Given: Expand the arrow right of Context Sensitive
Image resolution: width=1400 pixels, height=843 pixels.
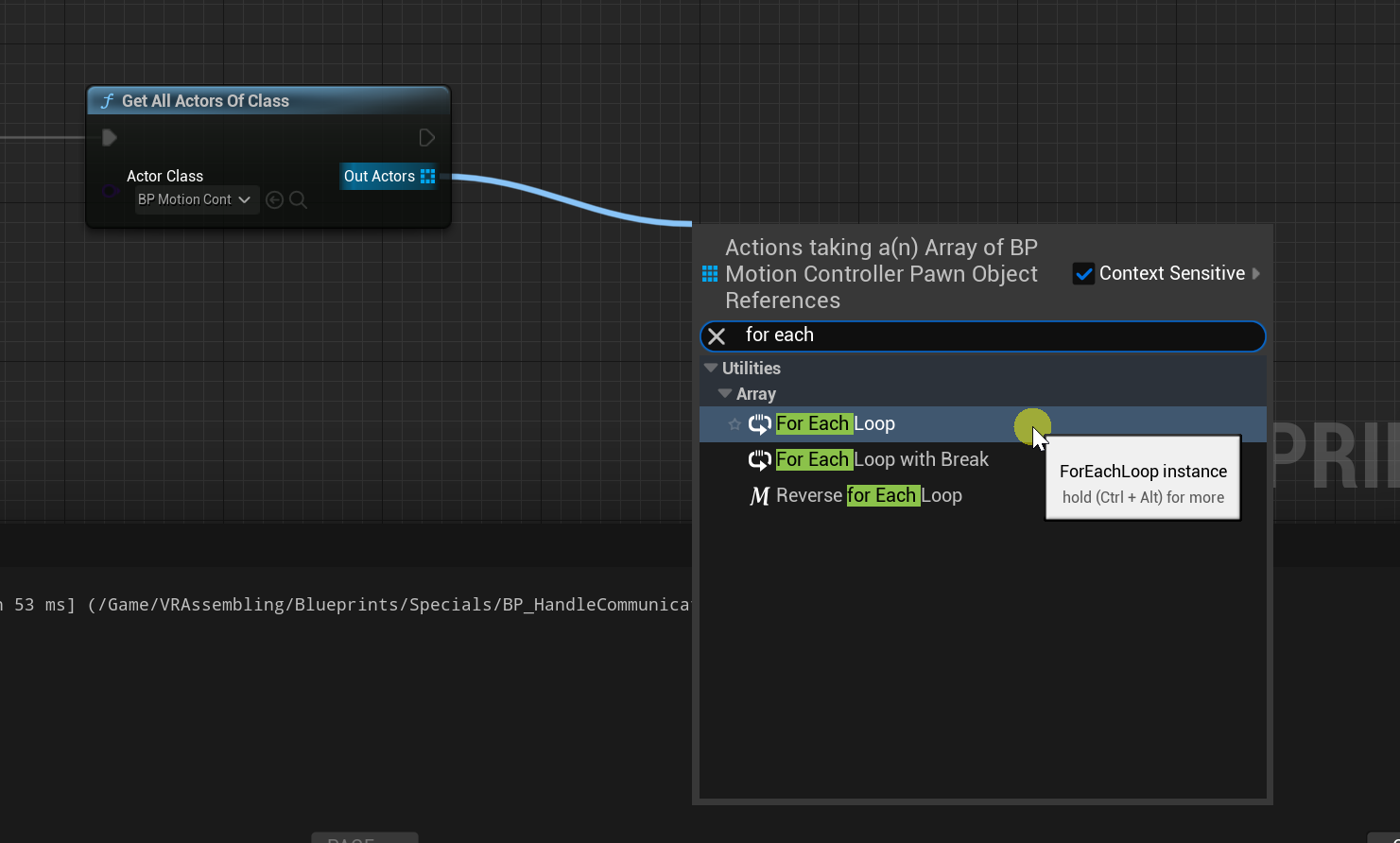Looking at the screenshot, I should click(1256, 274).
